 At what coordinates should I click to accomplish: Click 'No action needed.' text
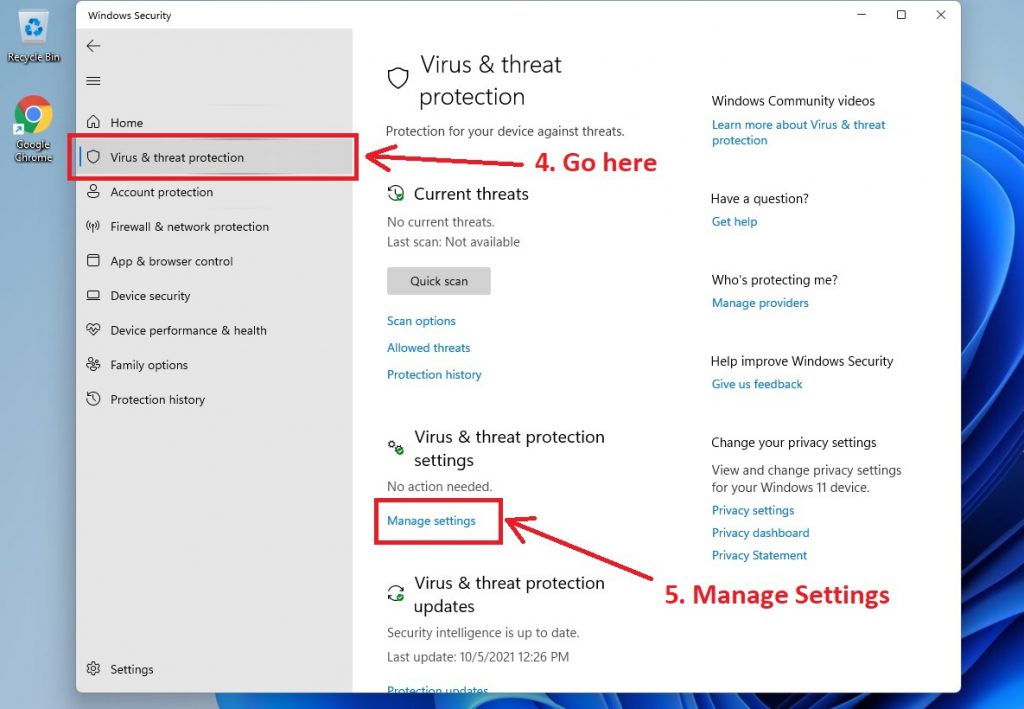click(x=440, y=486)
